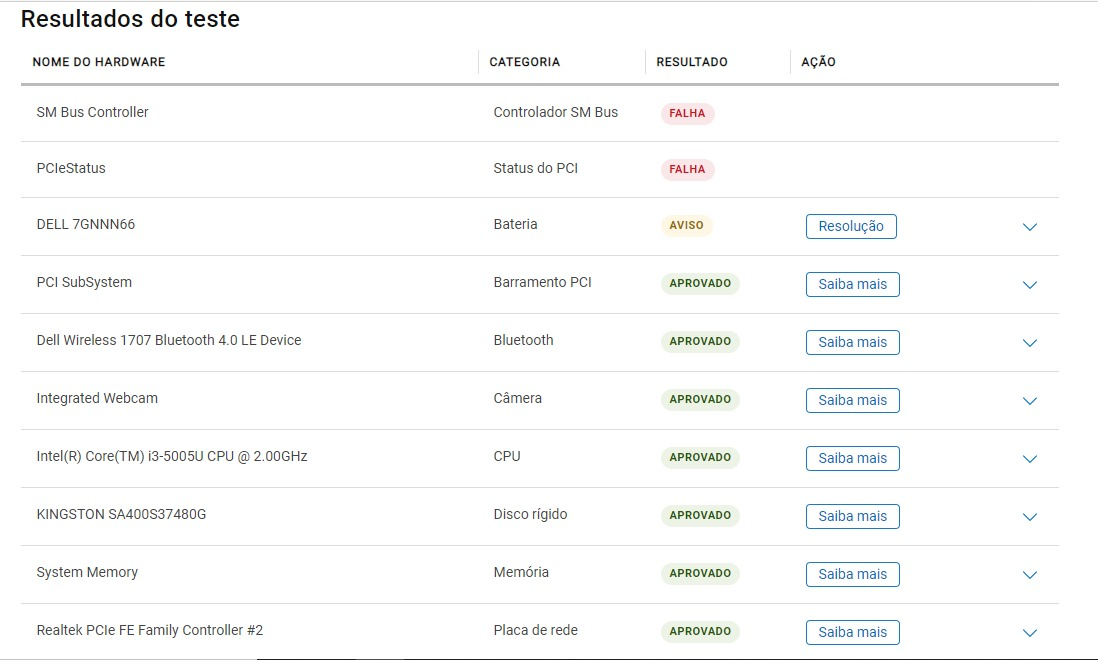Select the Realtek PCIe FE Family Controller name

point(150,630)
